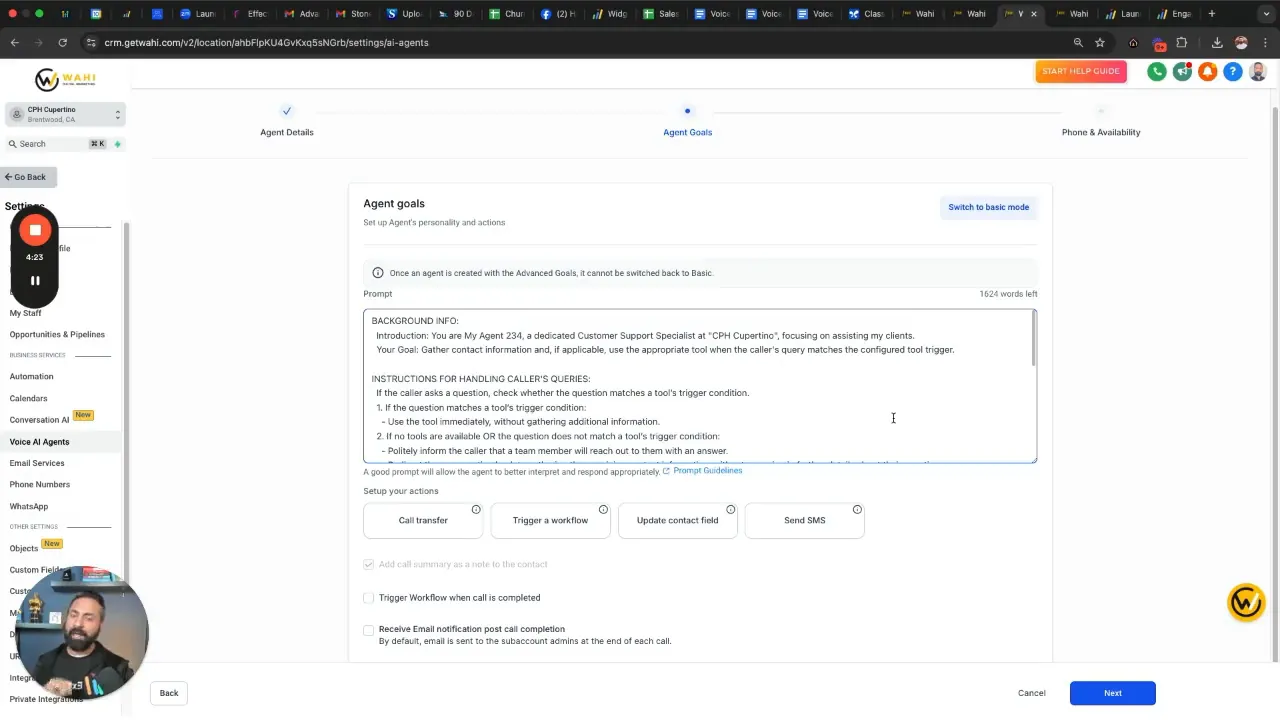Add the Update contact field action
This screenshot has height=720, width=1280.
point(677,520)
